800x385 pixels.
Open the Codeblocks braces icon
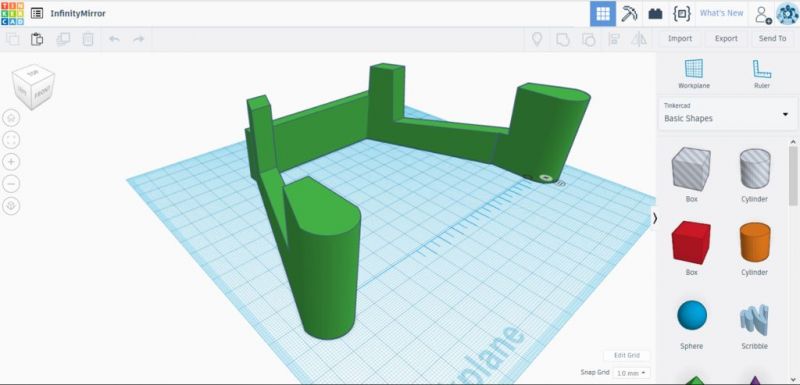pyautogui.click(x=682, y=14)
